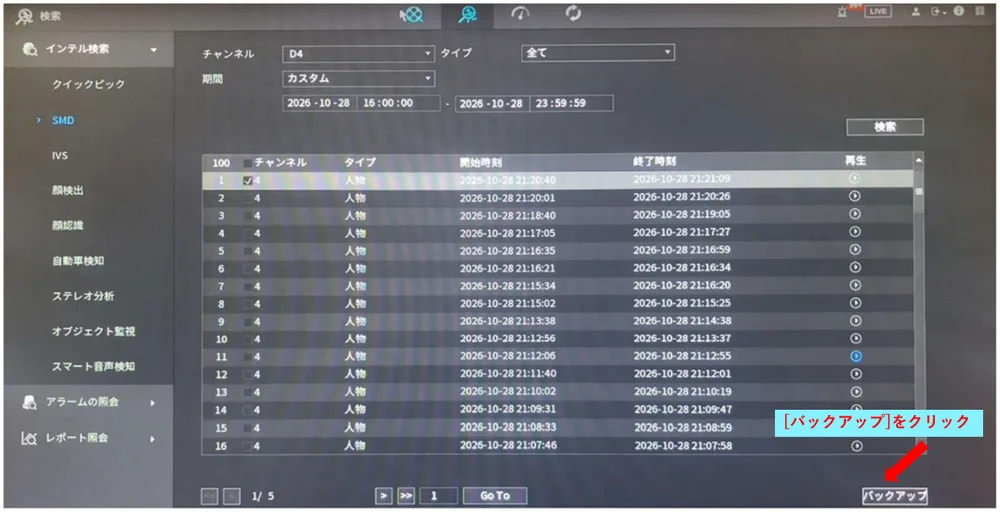Image resolution: width=1000 pixels, height=512 pixels.
Task: Open the info icon at top right
Action: [959, 11]
